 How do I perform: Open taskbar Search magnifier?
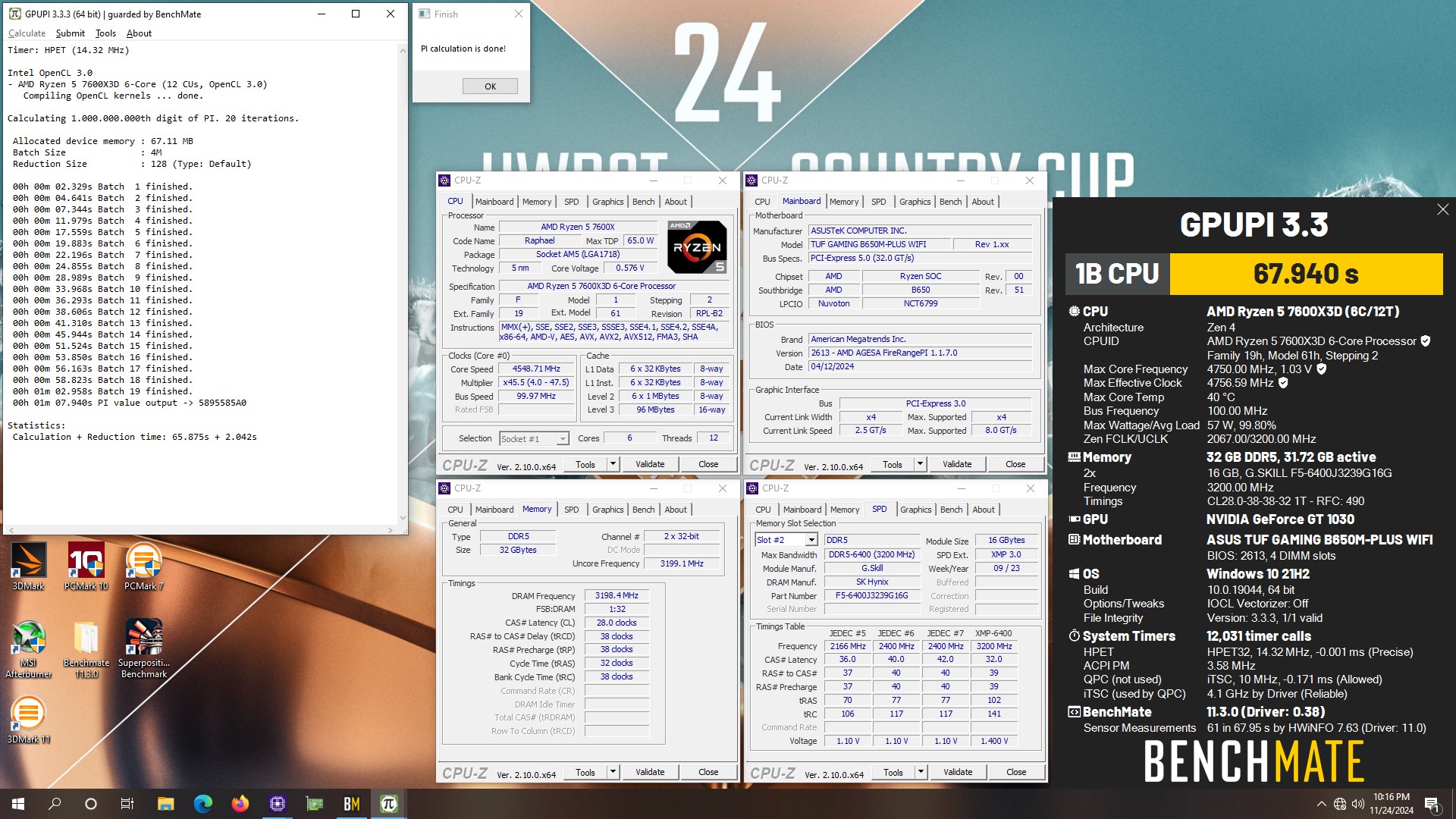point(55,804)
